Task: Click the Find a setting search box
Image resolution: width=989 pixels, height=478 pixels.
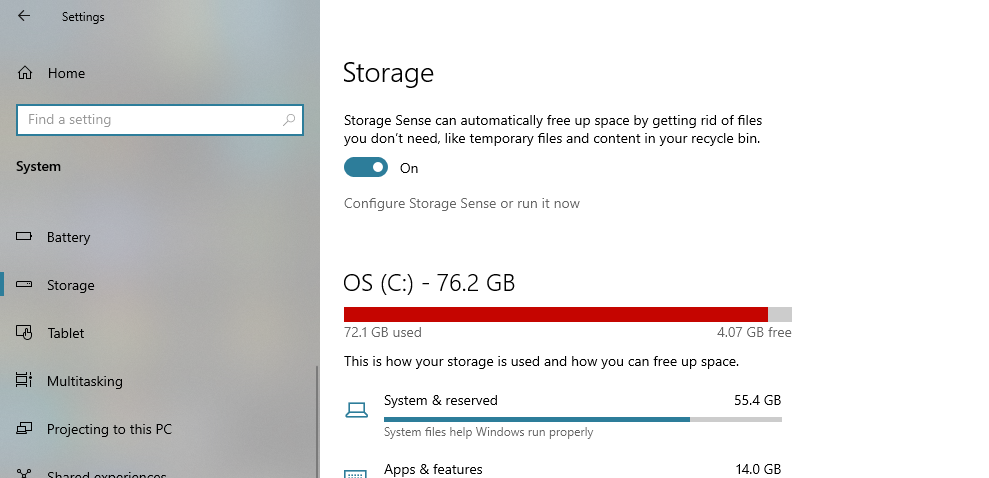Action: click(x=160, y=120)
